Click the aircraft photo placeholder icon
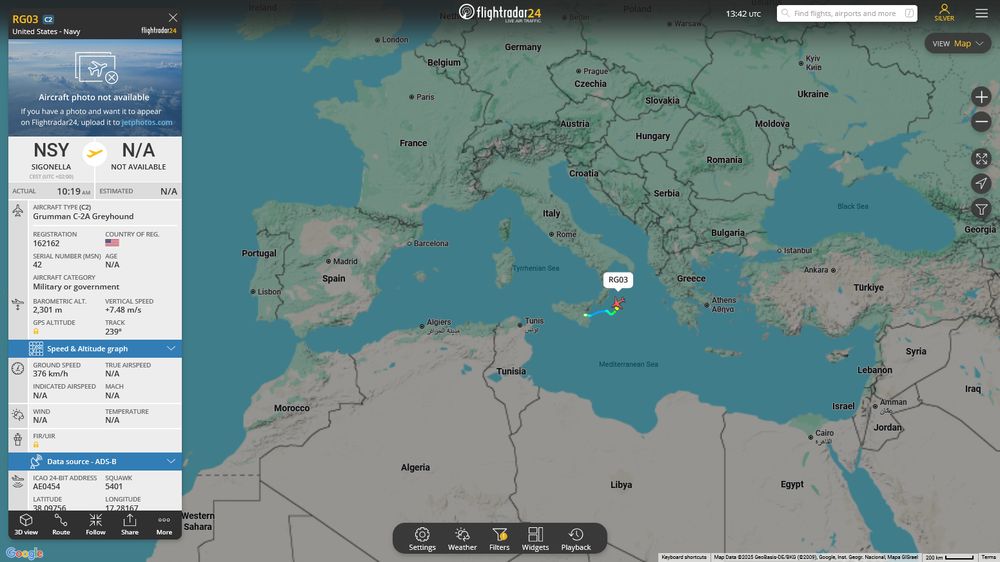The height and width of the screenshot is (562, 1000). (96, 68)
